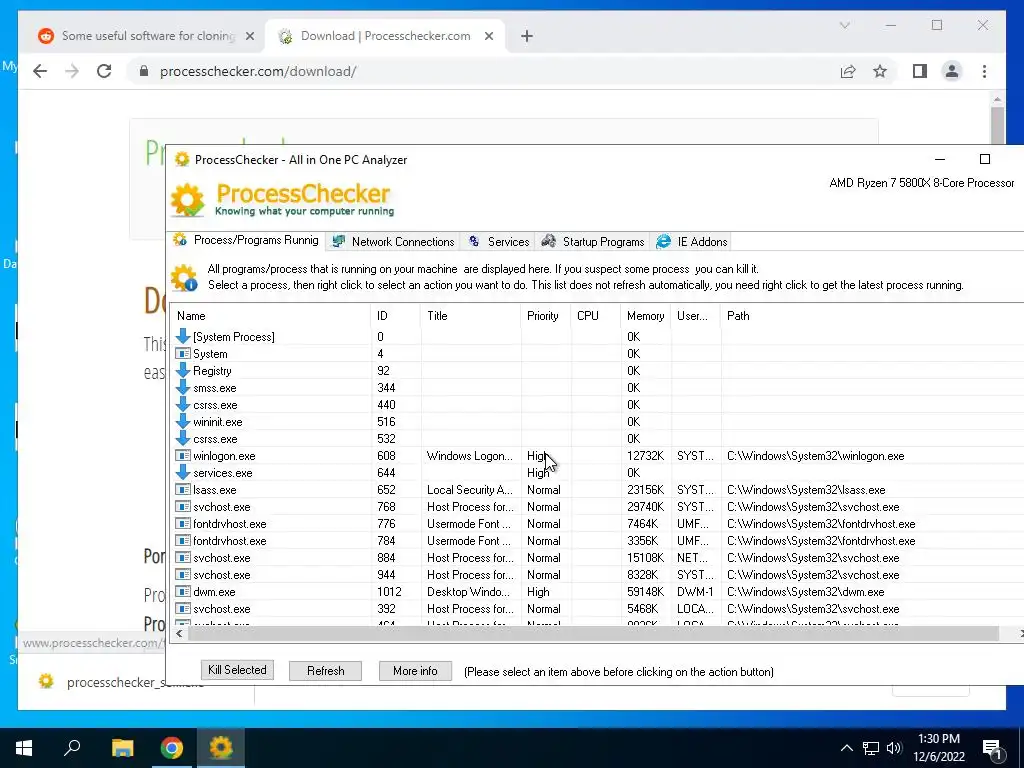Click the blue arrow icon of [System Process]
This screenshot has width=1024, height=768.
[183, 336]
